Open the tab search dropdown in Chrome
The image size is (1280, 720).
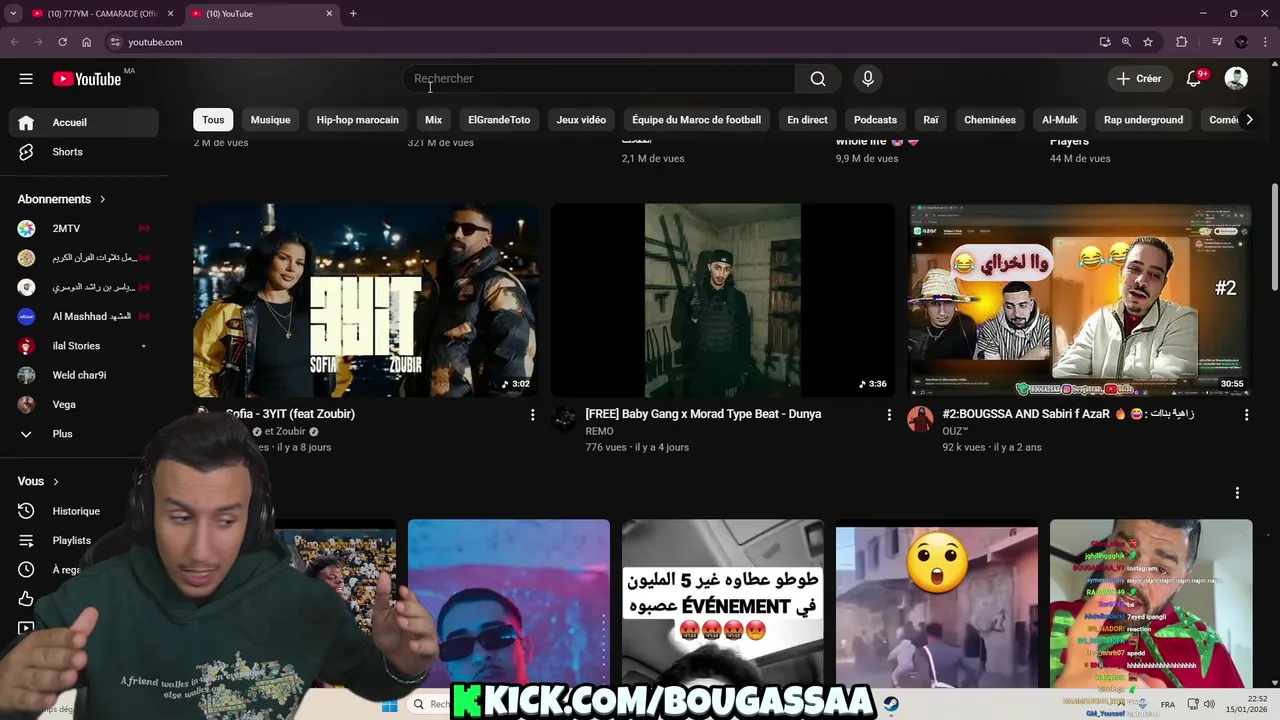coord(13,14)
